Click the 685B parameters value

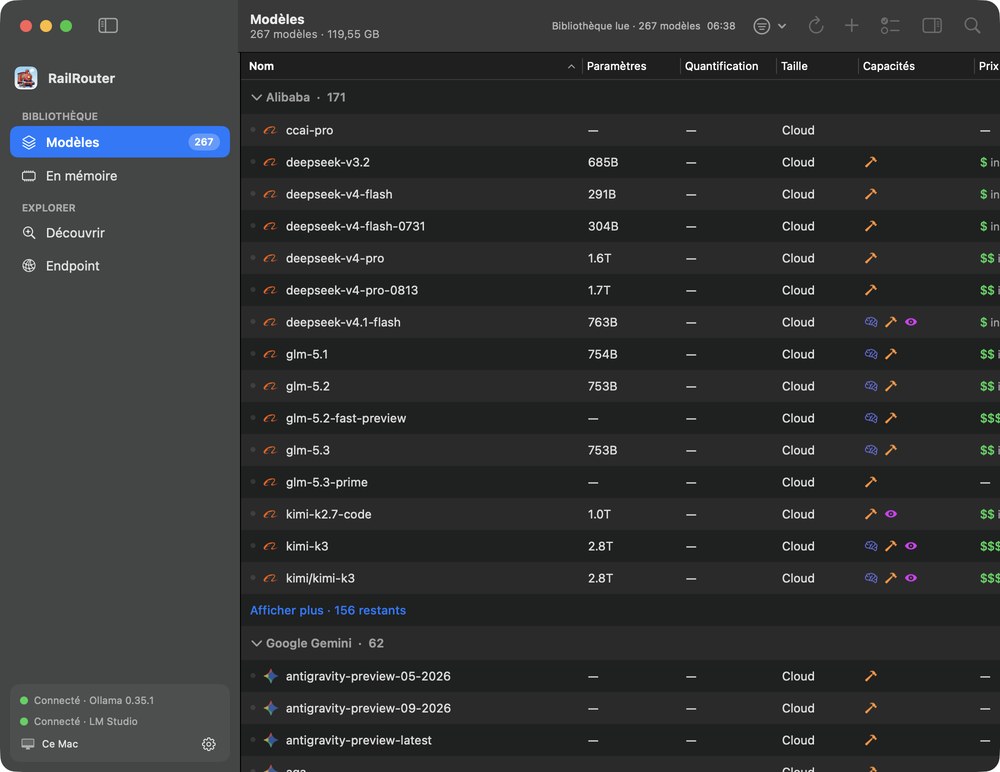click(603, 162)
